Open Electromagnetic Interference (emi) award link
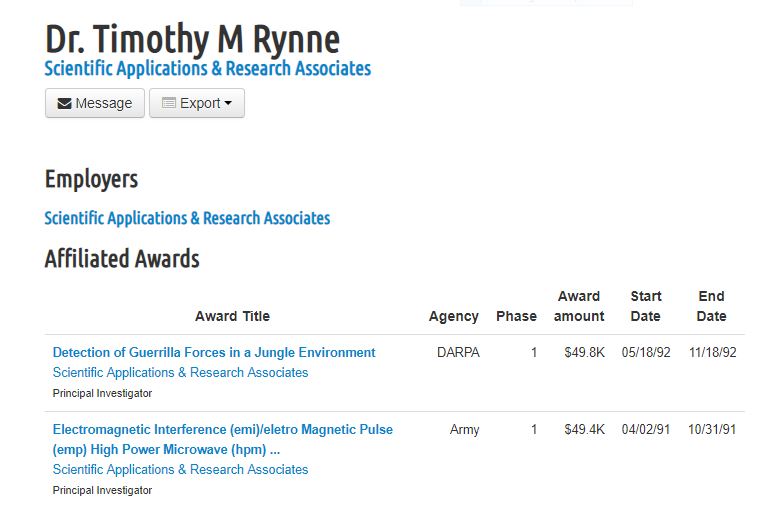Screen dimensions: 779x526 (x=223, y=440)
